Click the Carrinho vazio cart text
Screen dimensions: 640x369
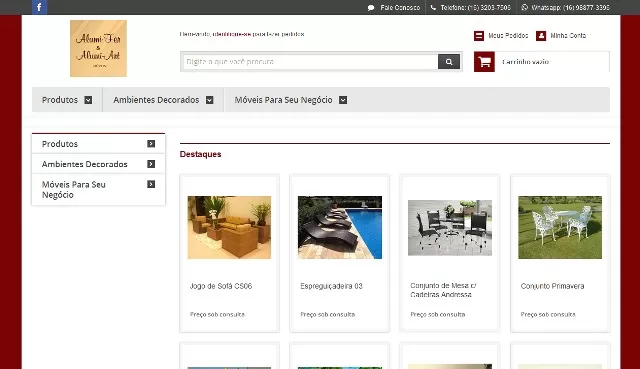click(525, 62)
